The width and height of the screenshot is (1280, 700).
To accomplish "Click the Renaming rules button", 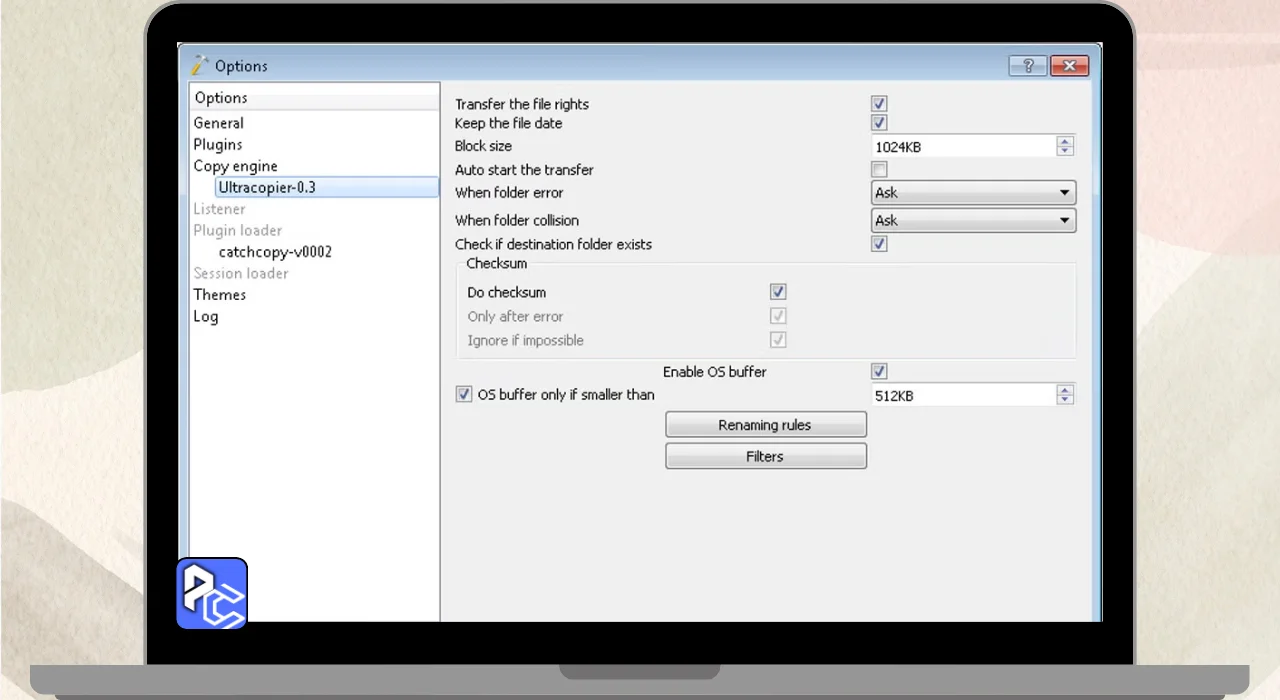I will click(x=765, y=425).
